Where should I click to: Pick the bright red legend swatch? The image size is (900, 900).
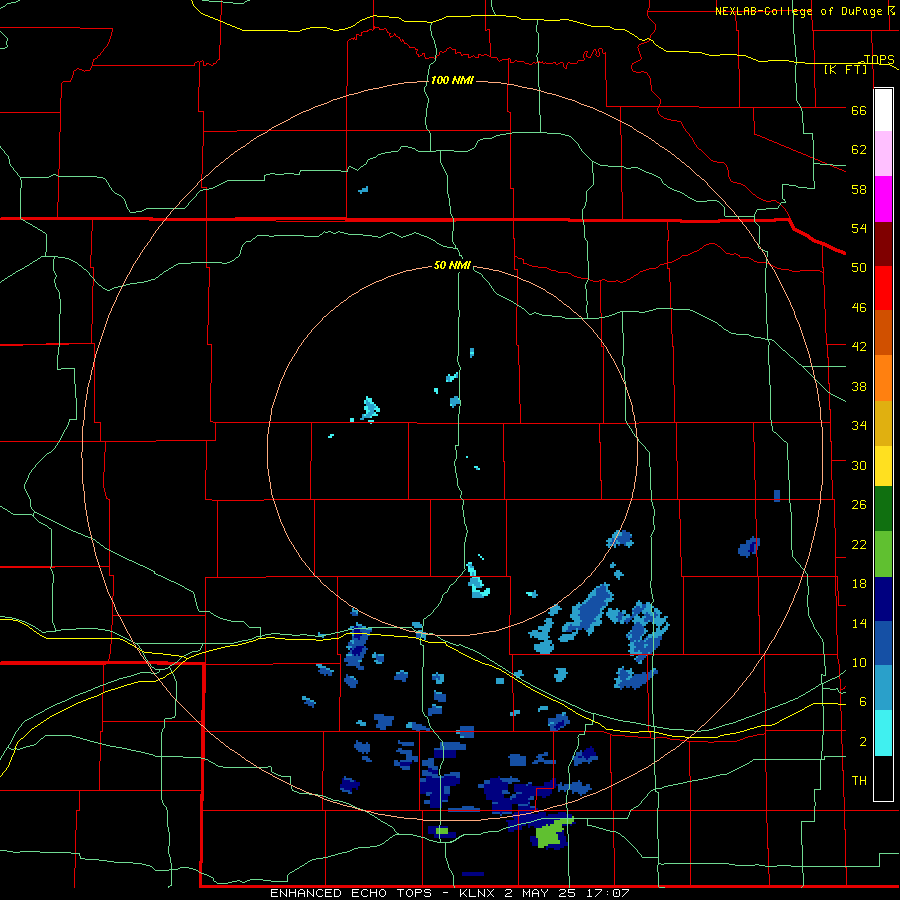click(883, 288)
